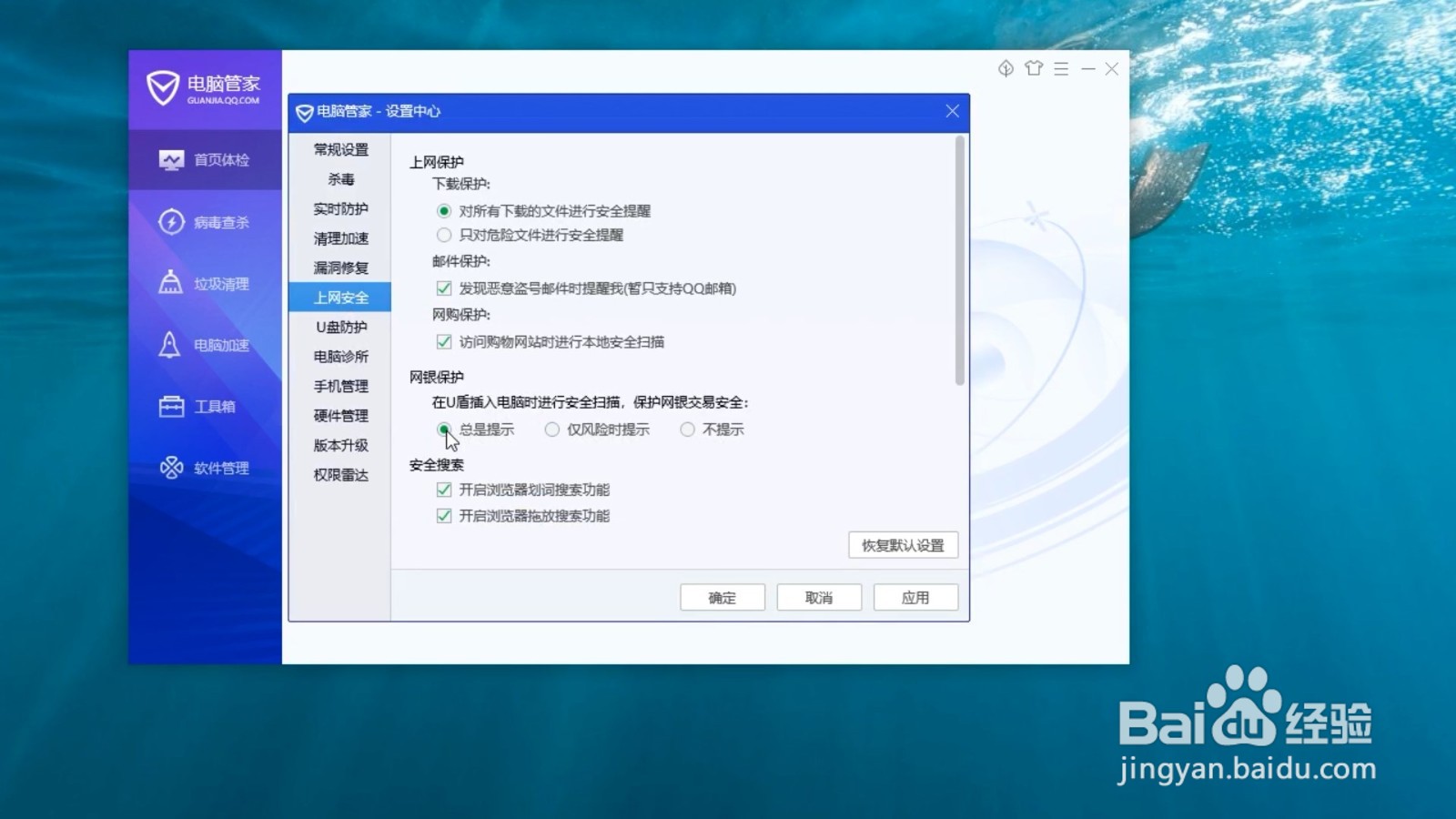
Task: Open 手机管理 settings tab
Action: [x=340, y=386]
